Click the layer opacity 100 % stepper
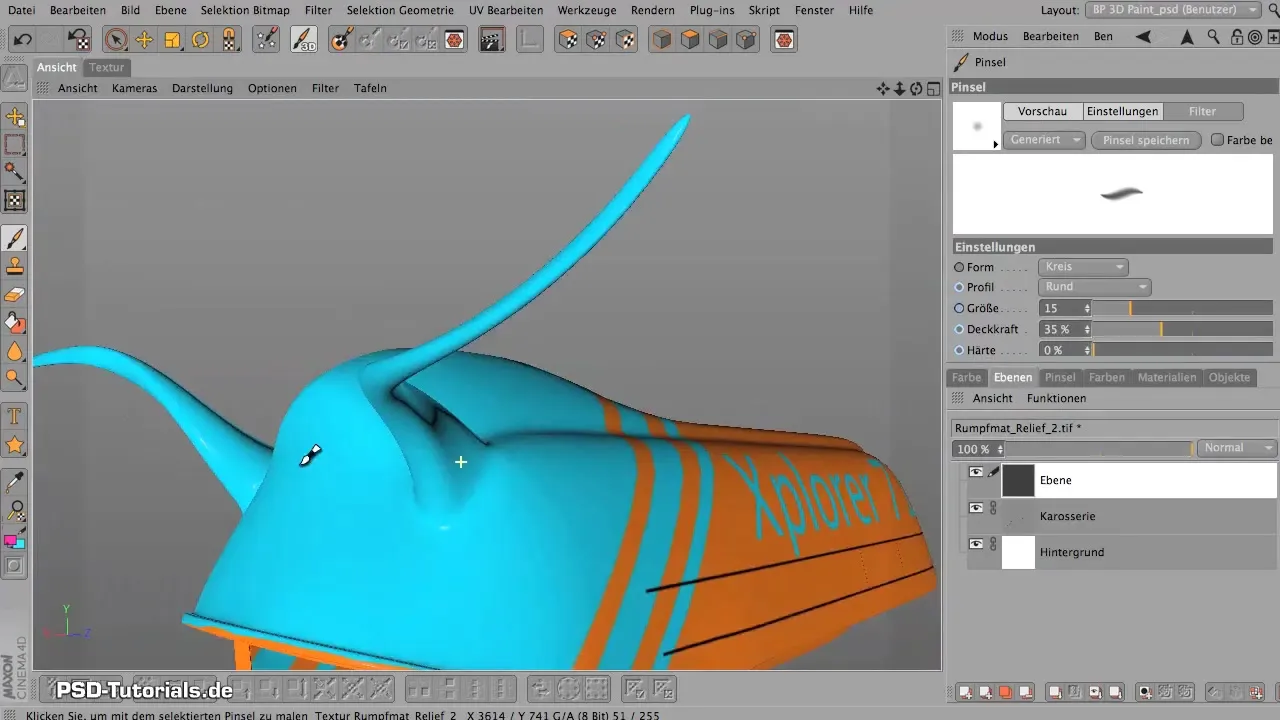Viewport: 1280px width, 720px height. [x=1000, y=449]
